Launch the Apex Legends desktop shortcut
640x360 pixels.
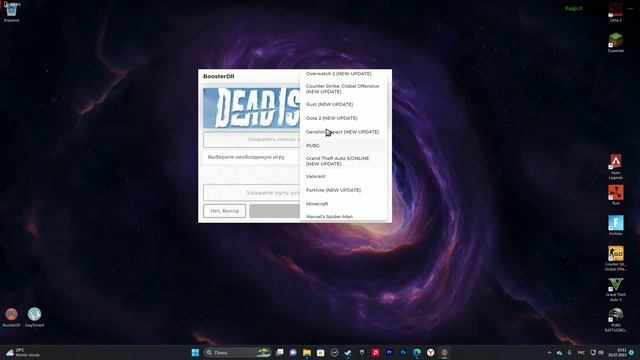click(x=616, y=167)
